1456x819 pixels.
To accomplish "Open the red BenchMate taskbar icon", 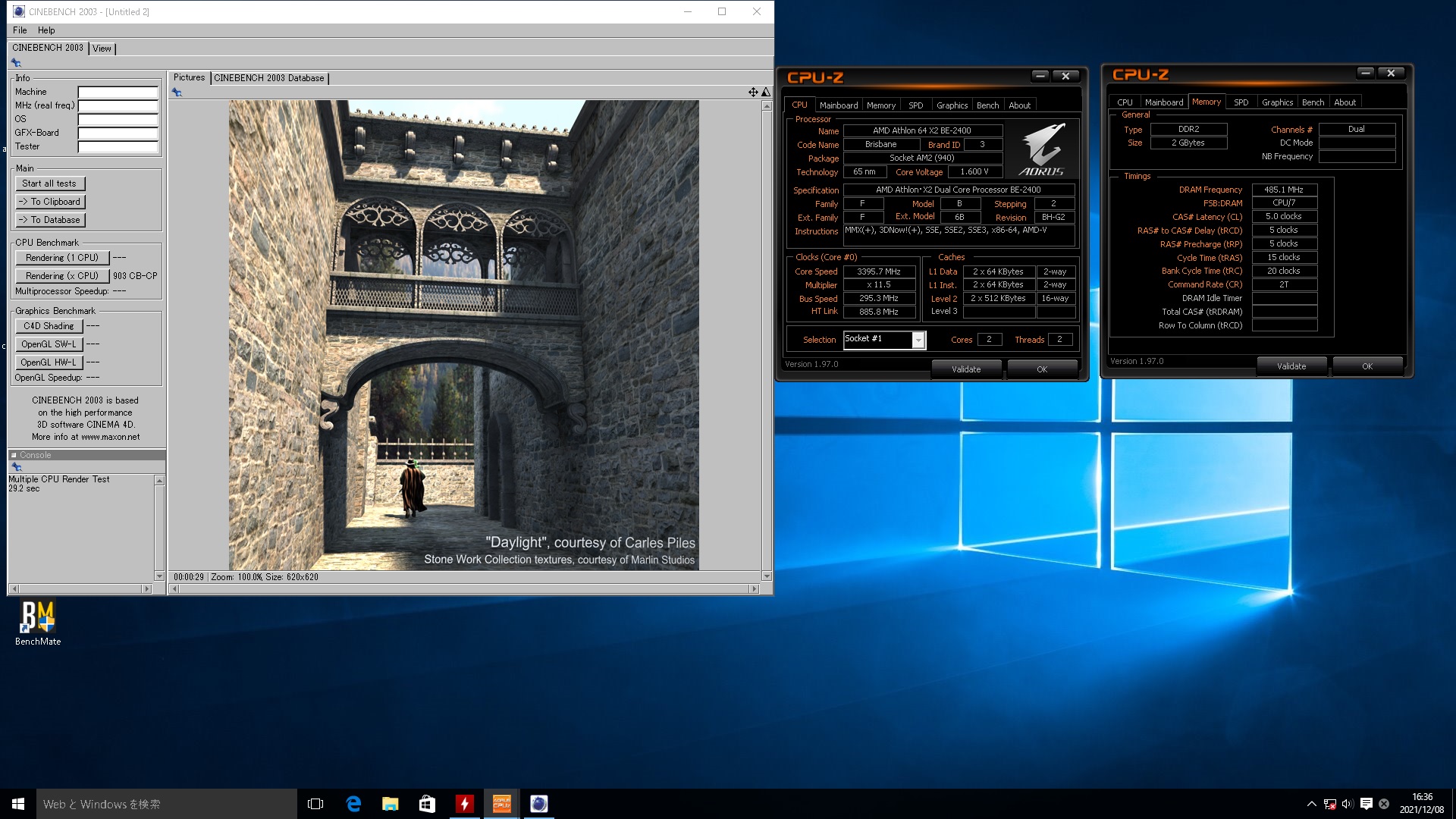I will [464, 804].
